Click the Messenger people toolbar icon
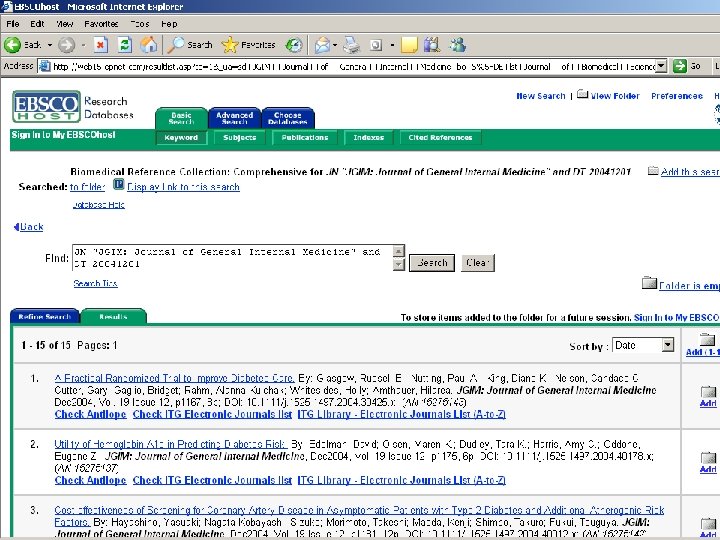The height and width of the screenshot is (540, 720). (x=458, y=45)
